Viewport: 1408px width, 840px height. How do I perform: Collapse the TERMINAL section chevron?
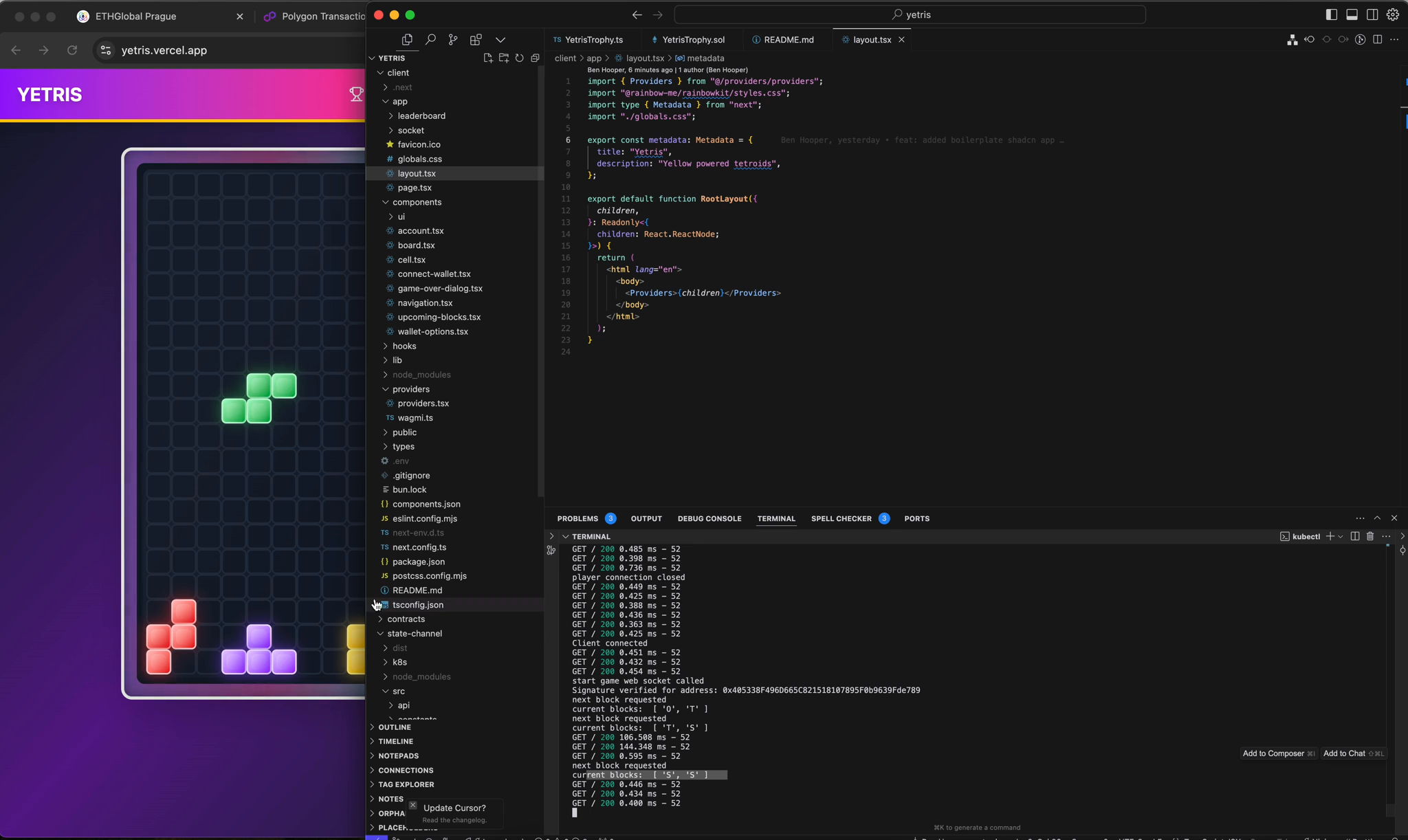click(x=565, y=537)
